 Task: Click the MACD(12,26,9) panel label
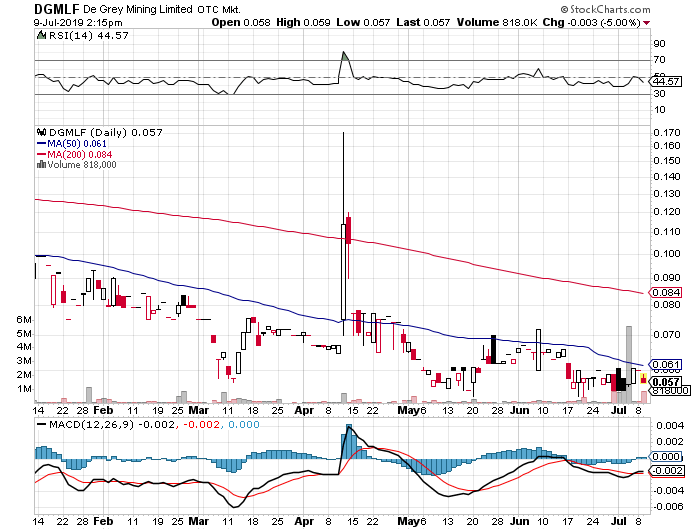91,424
